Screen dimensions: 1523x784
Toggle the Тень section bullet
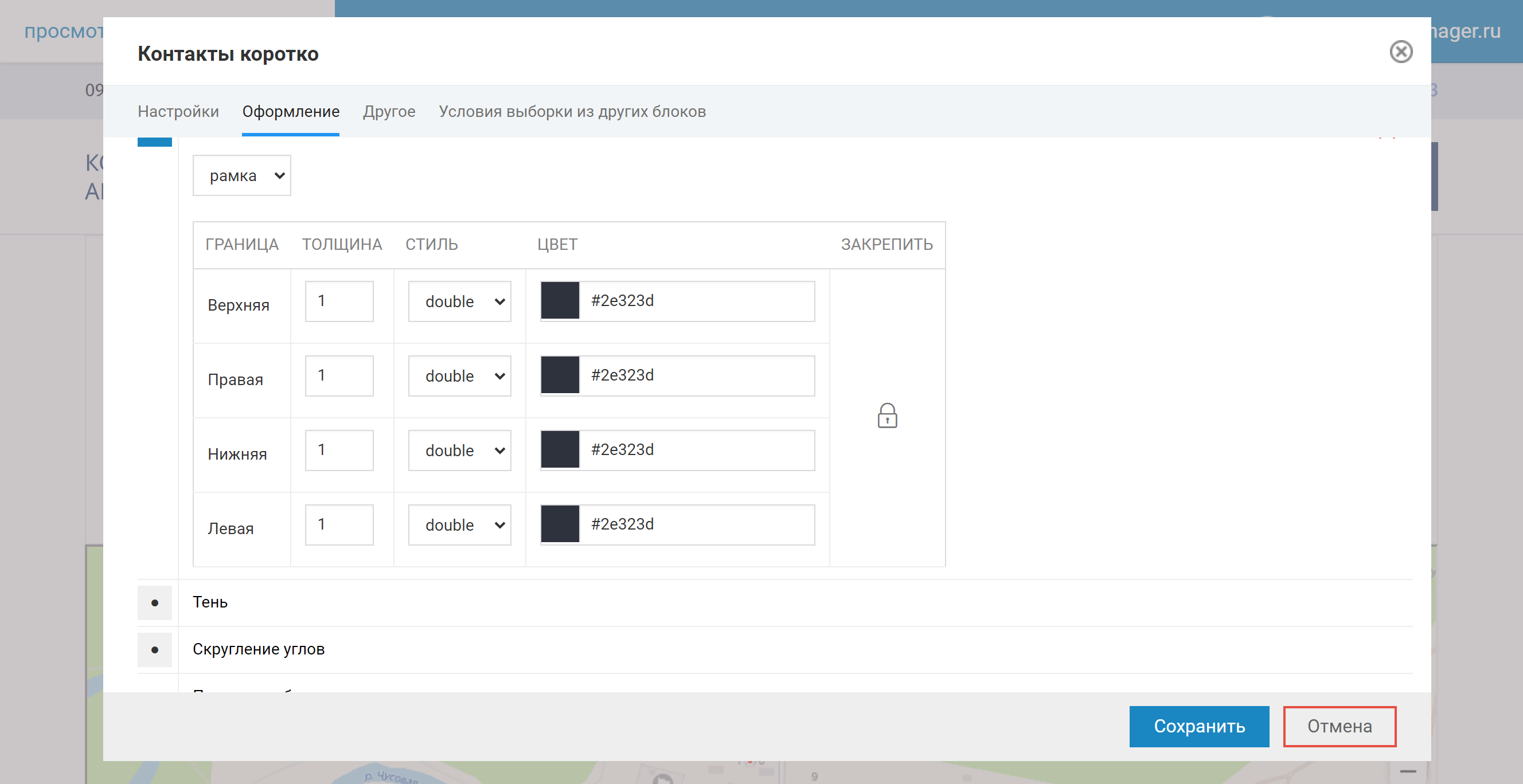click(x=154, y=603)
